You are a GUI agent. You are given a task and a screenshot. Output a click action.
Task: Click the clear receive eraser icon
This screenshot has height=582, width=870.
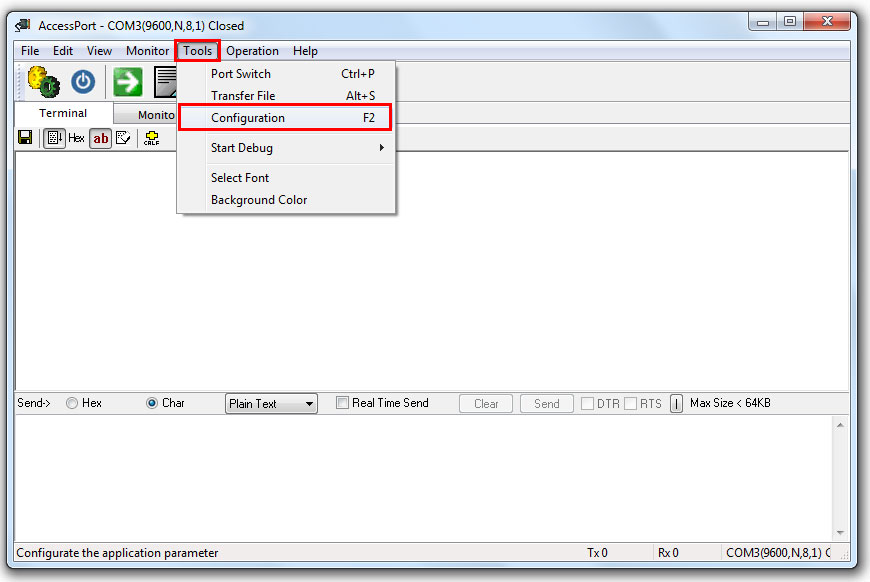point(123,138)
